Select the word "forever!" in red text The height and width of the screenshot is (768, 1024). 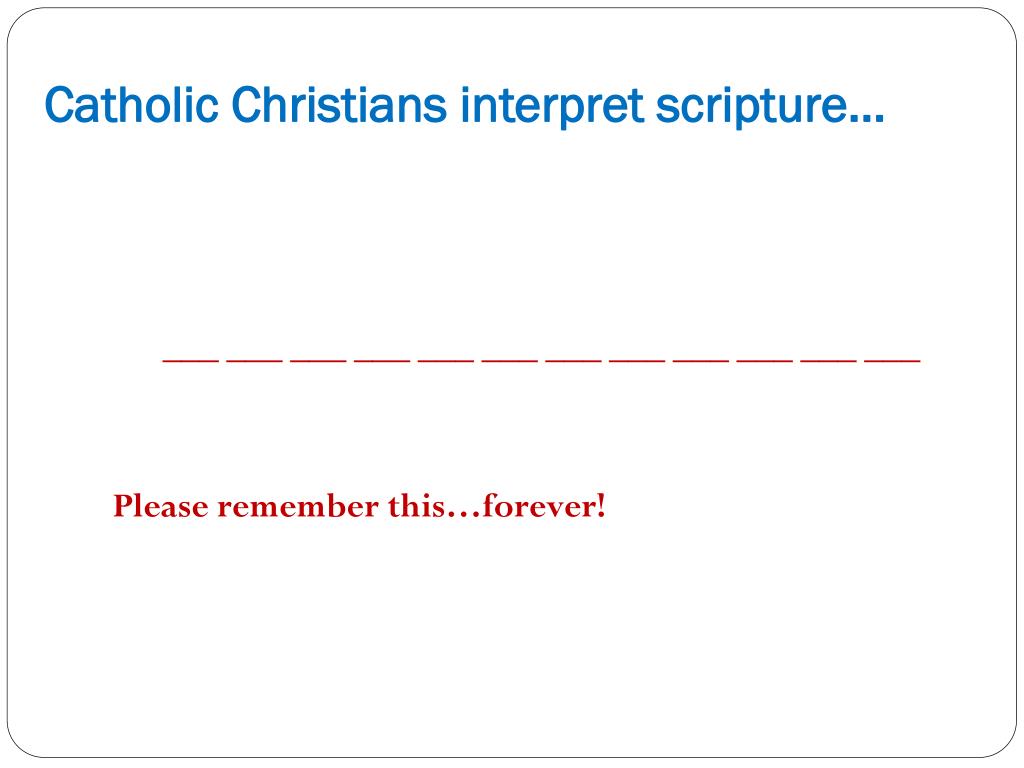pyautogui.click(x=545, y=506)
